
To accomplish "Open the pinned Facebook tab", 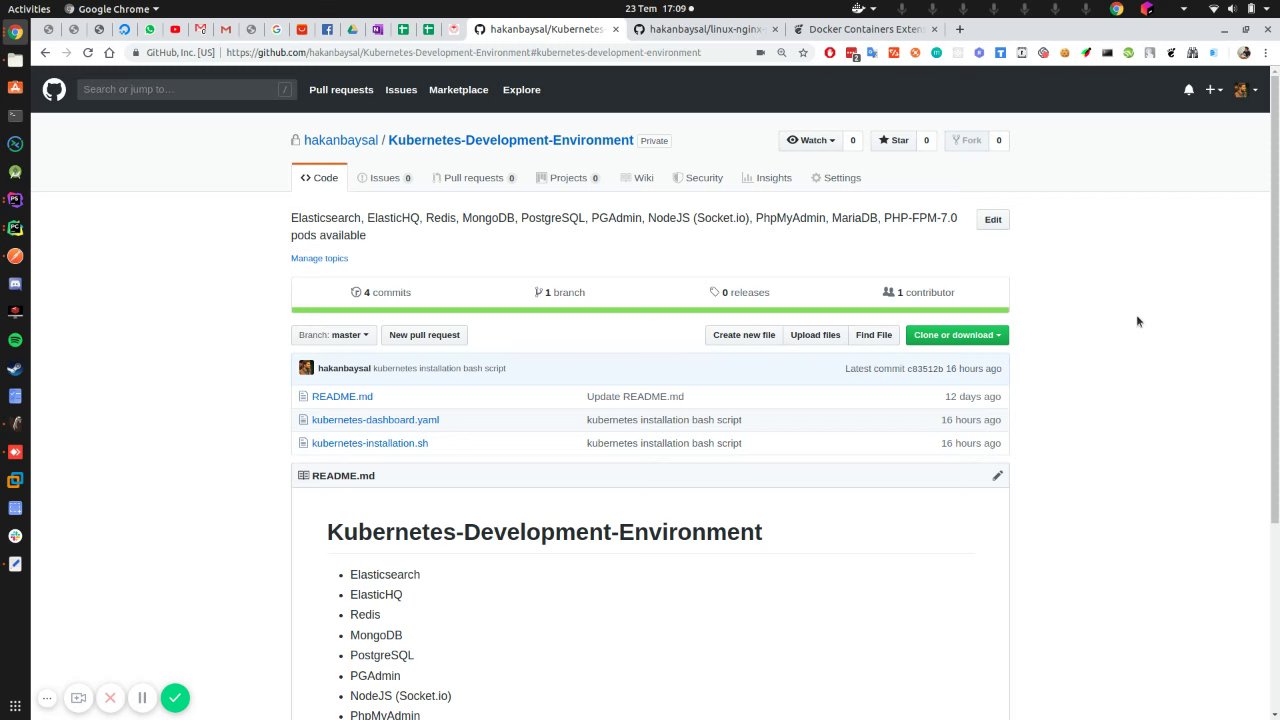I will coord(327,29).
